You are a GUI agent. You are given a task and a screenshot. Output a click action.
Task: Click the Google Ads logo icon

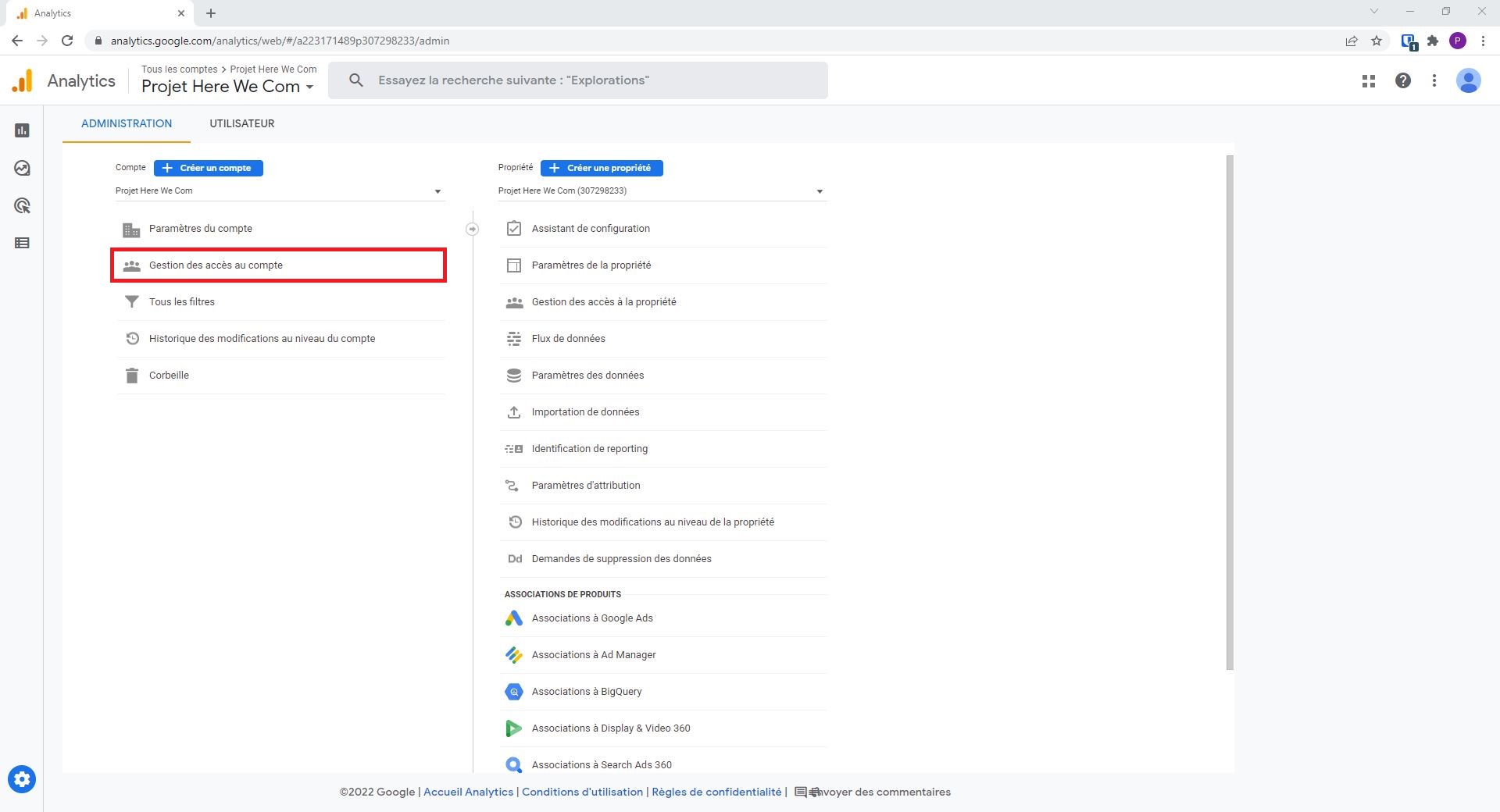(514, 618)
